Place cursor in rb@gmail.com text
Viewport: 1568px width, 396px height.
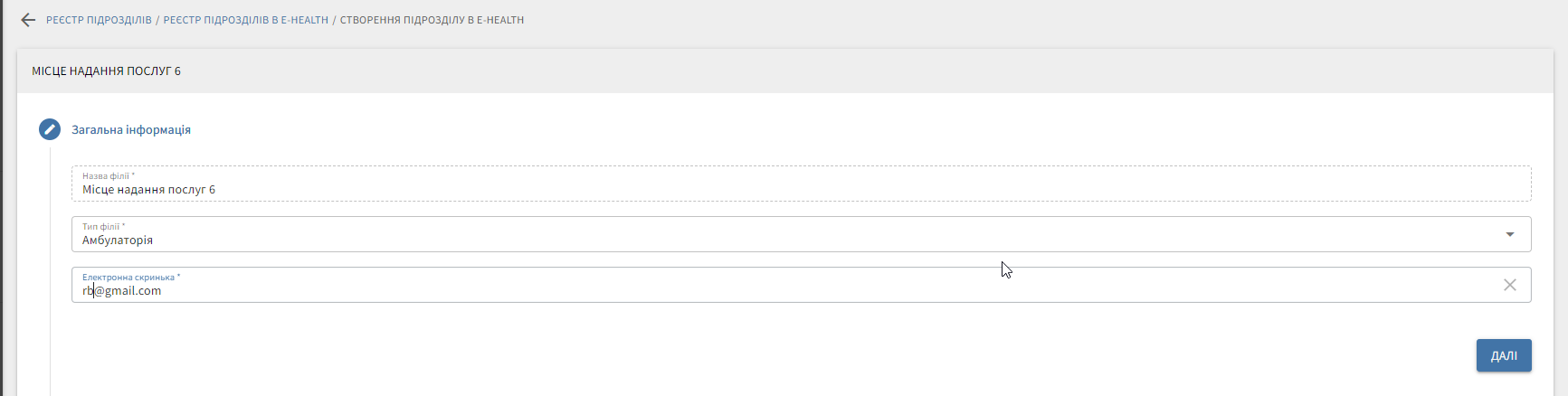122,291
